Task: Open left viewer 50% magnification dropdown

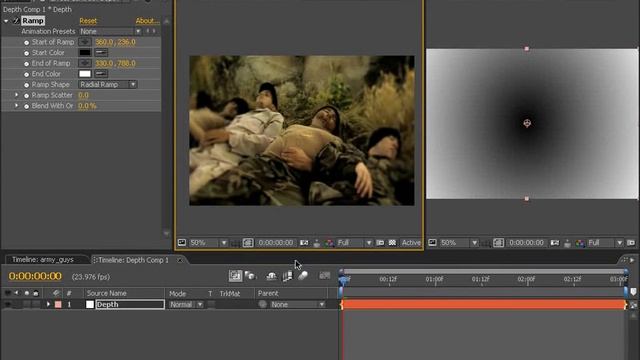Action: (208, 243)
